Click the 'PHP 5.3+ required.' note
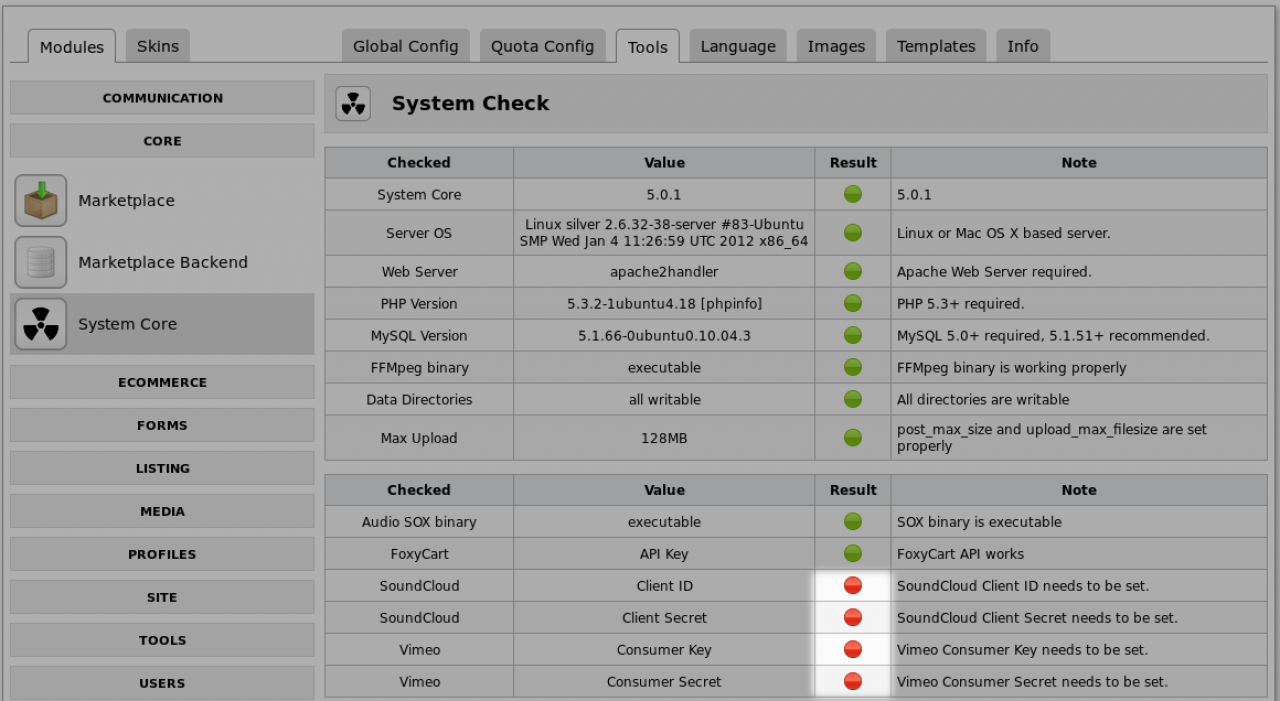The height and width of the screenshot is (701, 1280). 960,304
